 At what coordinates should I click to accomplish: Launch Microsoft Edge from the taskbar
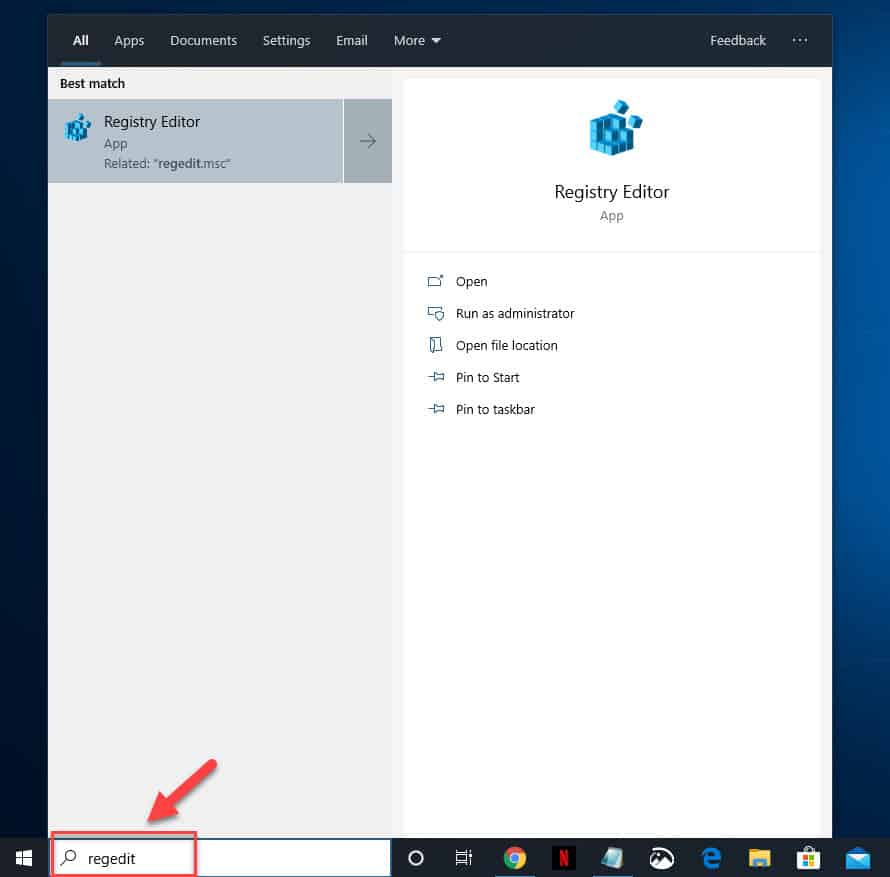click(x=711, y=858)
